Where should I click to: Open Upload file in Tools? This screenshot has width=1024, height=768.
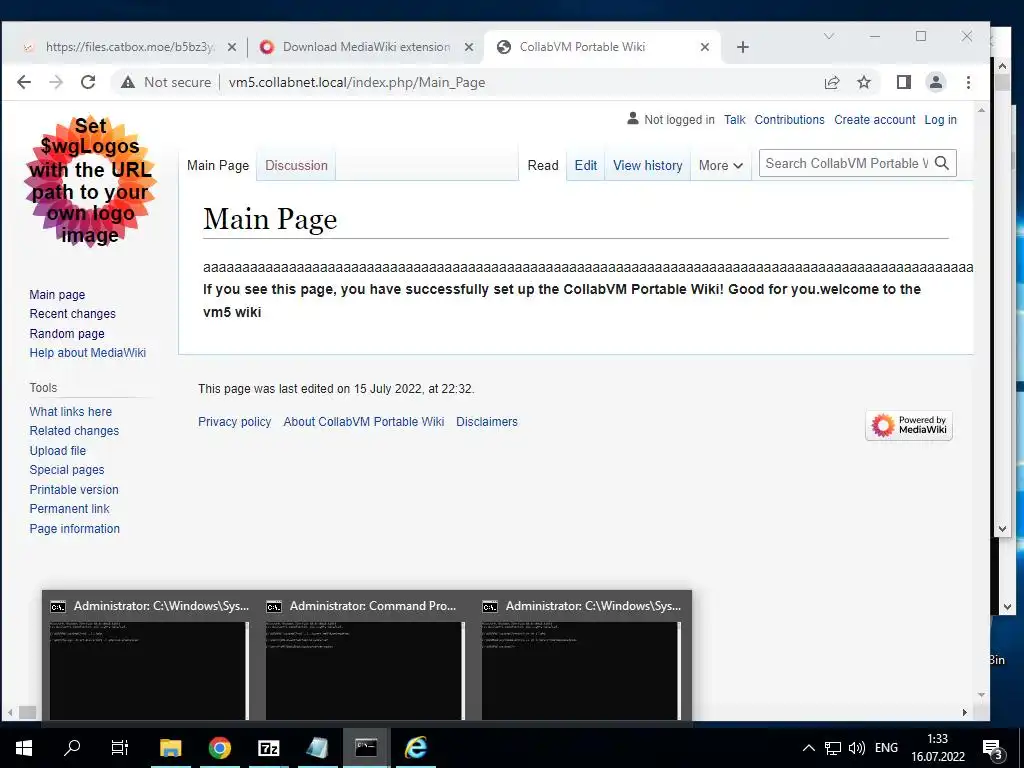57,451
